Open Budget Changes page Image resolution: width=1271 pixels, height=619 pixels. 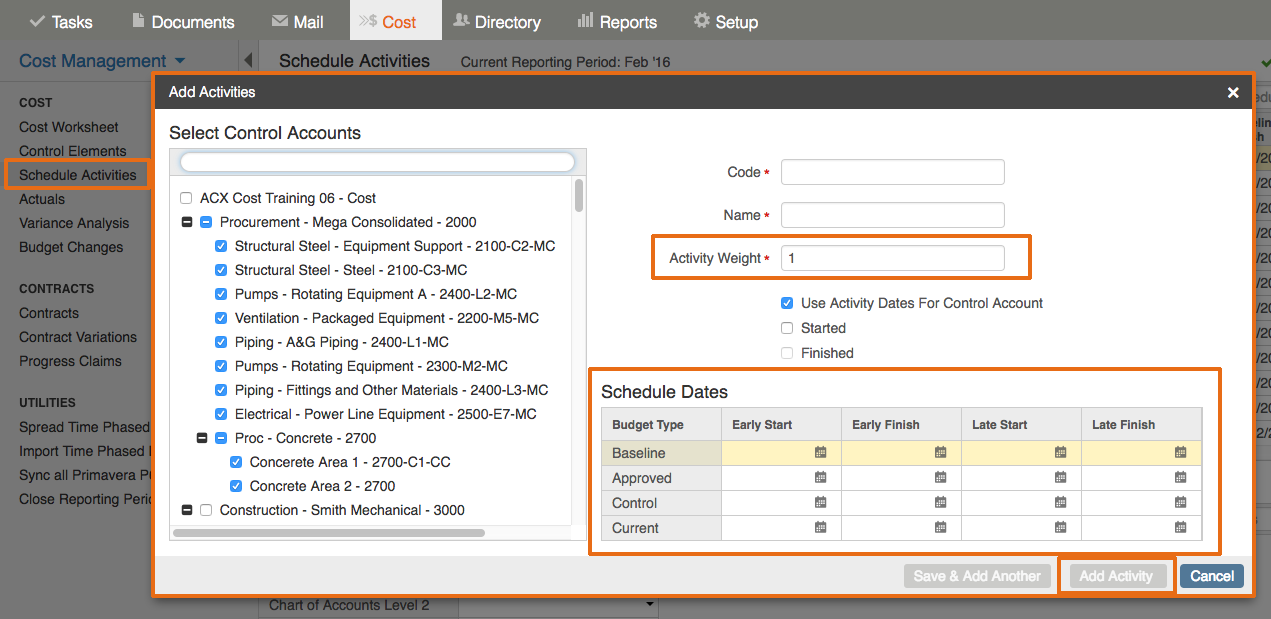click(71, 247)
